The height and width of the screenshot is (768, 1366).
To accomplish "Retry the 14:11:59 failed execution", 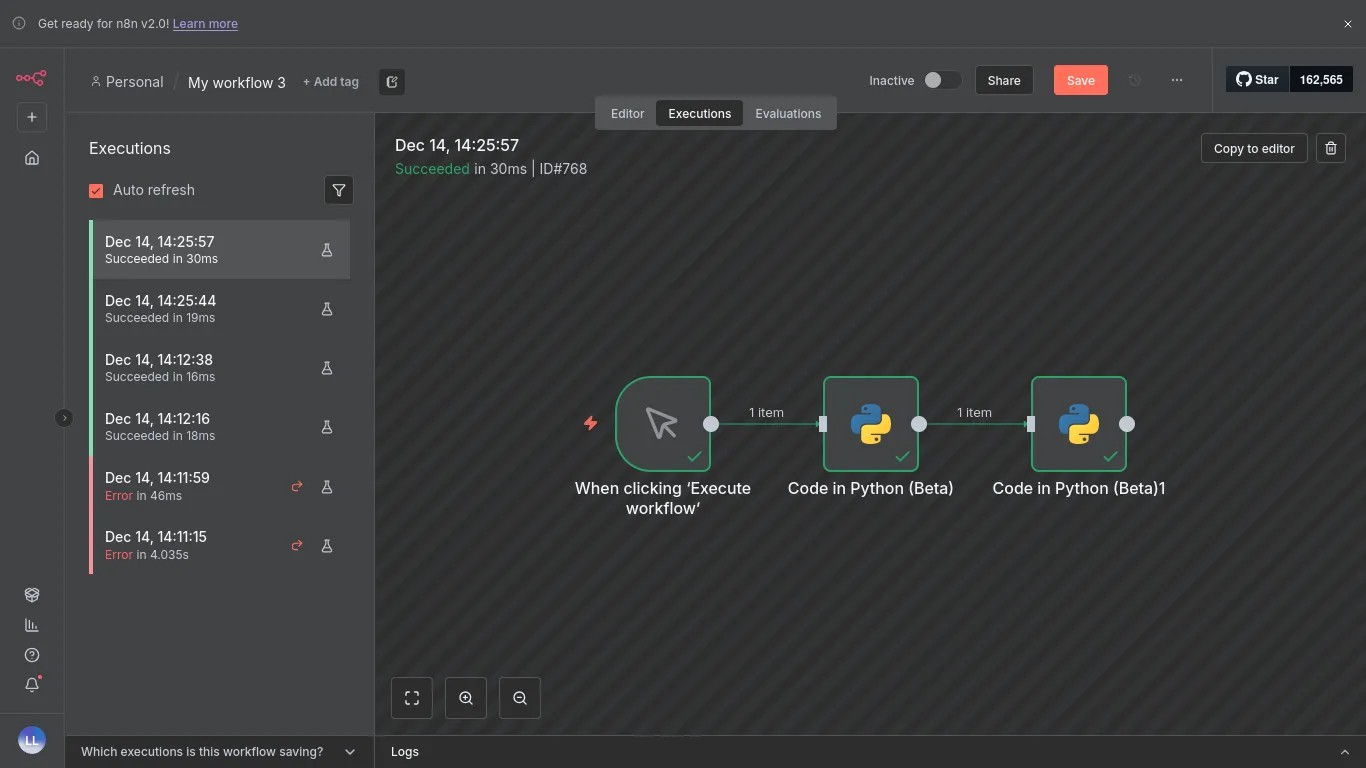I will point(297,487).
